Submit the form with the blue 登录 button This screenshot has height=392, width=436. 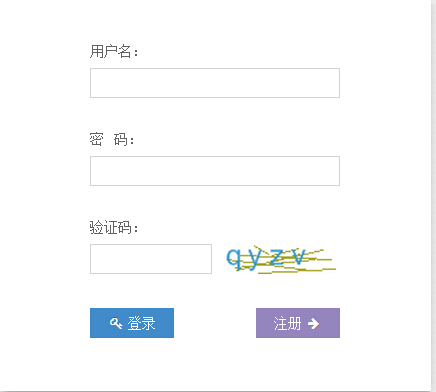pos(132,323)
